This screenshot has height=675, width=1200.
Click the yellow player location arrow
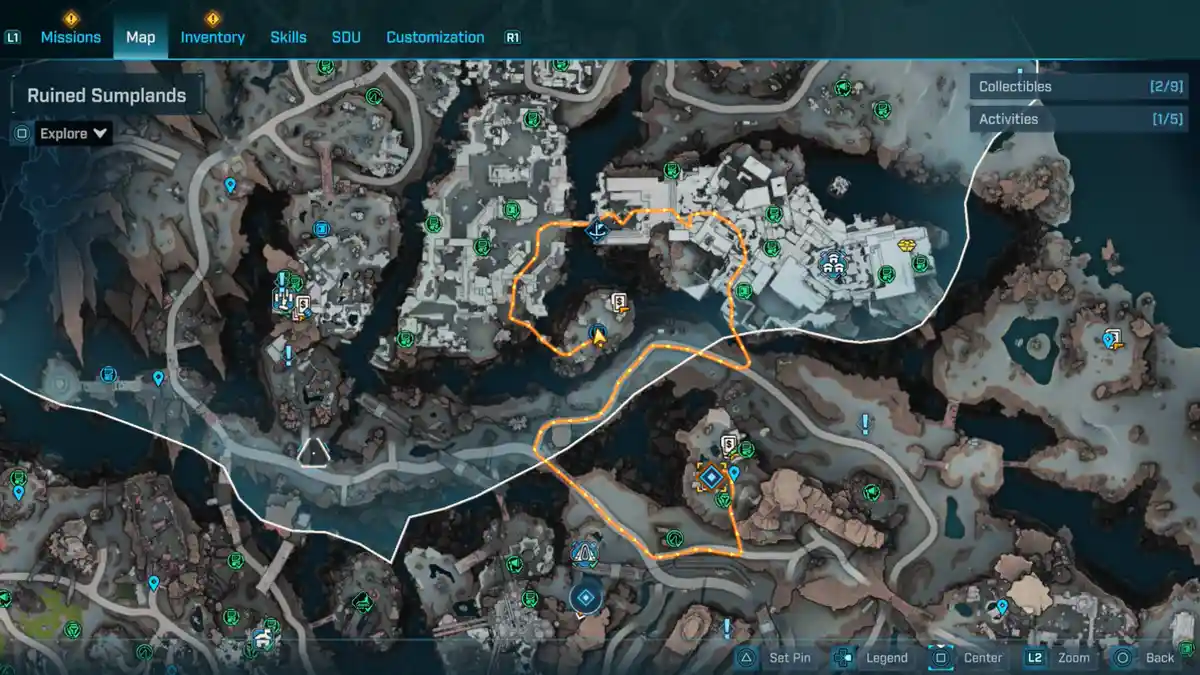[x=599, y=335]
